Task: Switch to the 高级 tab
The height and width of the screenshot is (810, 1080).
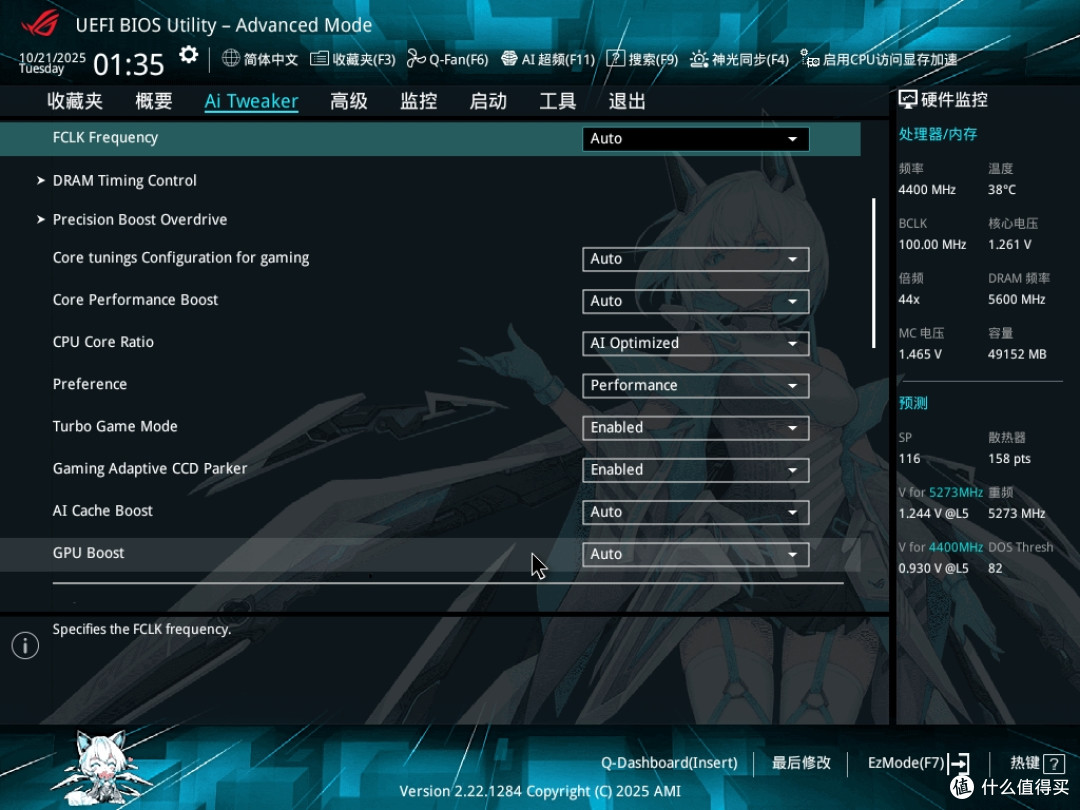Action: click(349, 101)
